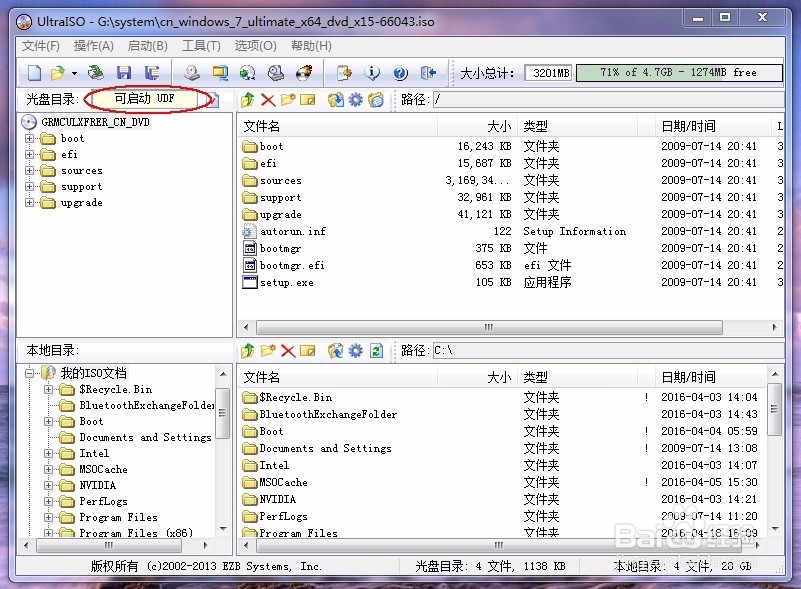801x589 pixels.
Task: Expand the support folder in disc tree
Action: coord(30,186)
